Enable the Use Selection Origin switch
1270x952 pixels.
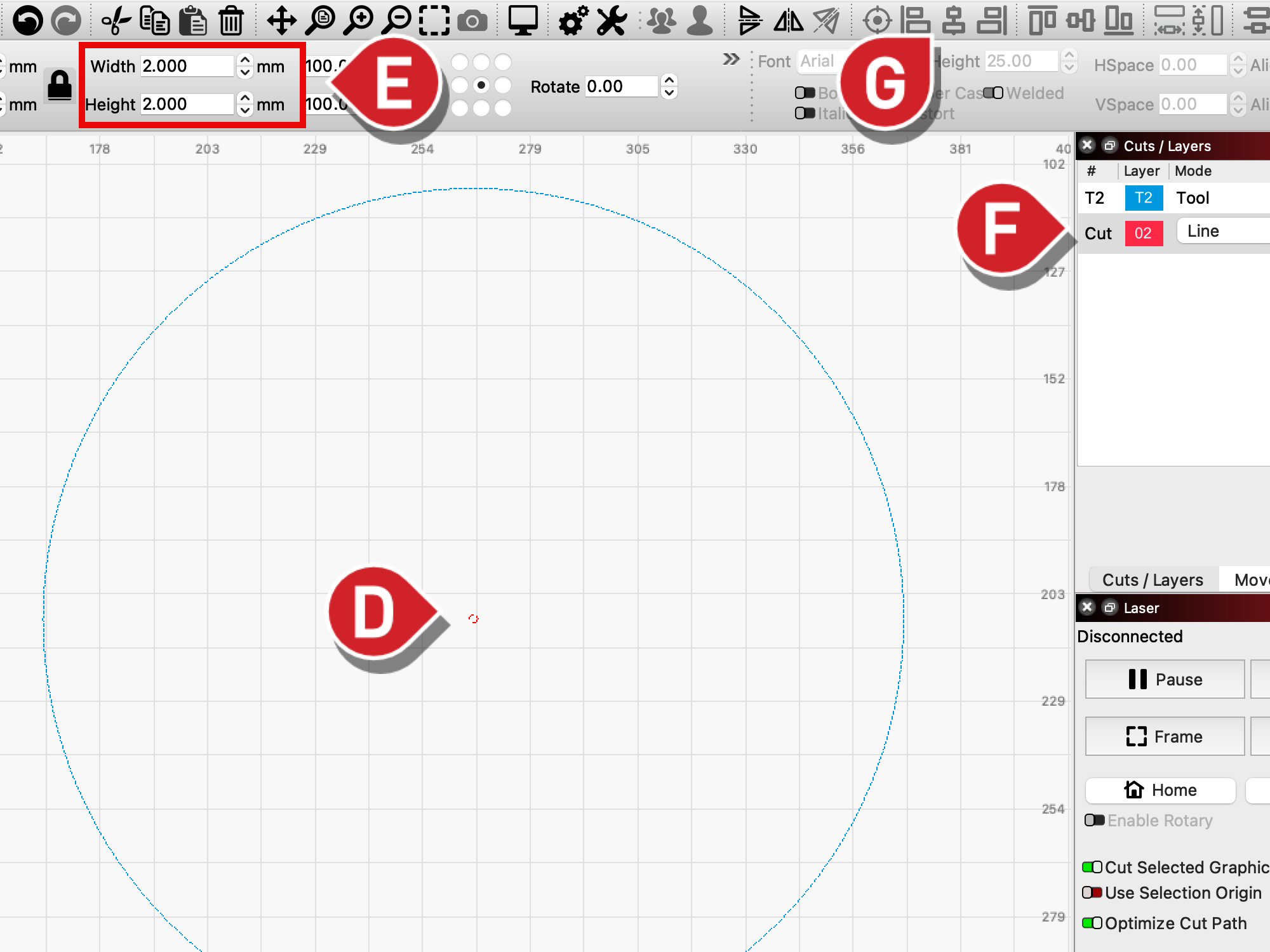click(x=1092, y=892)
